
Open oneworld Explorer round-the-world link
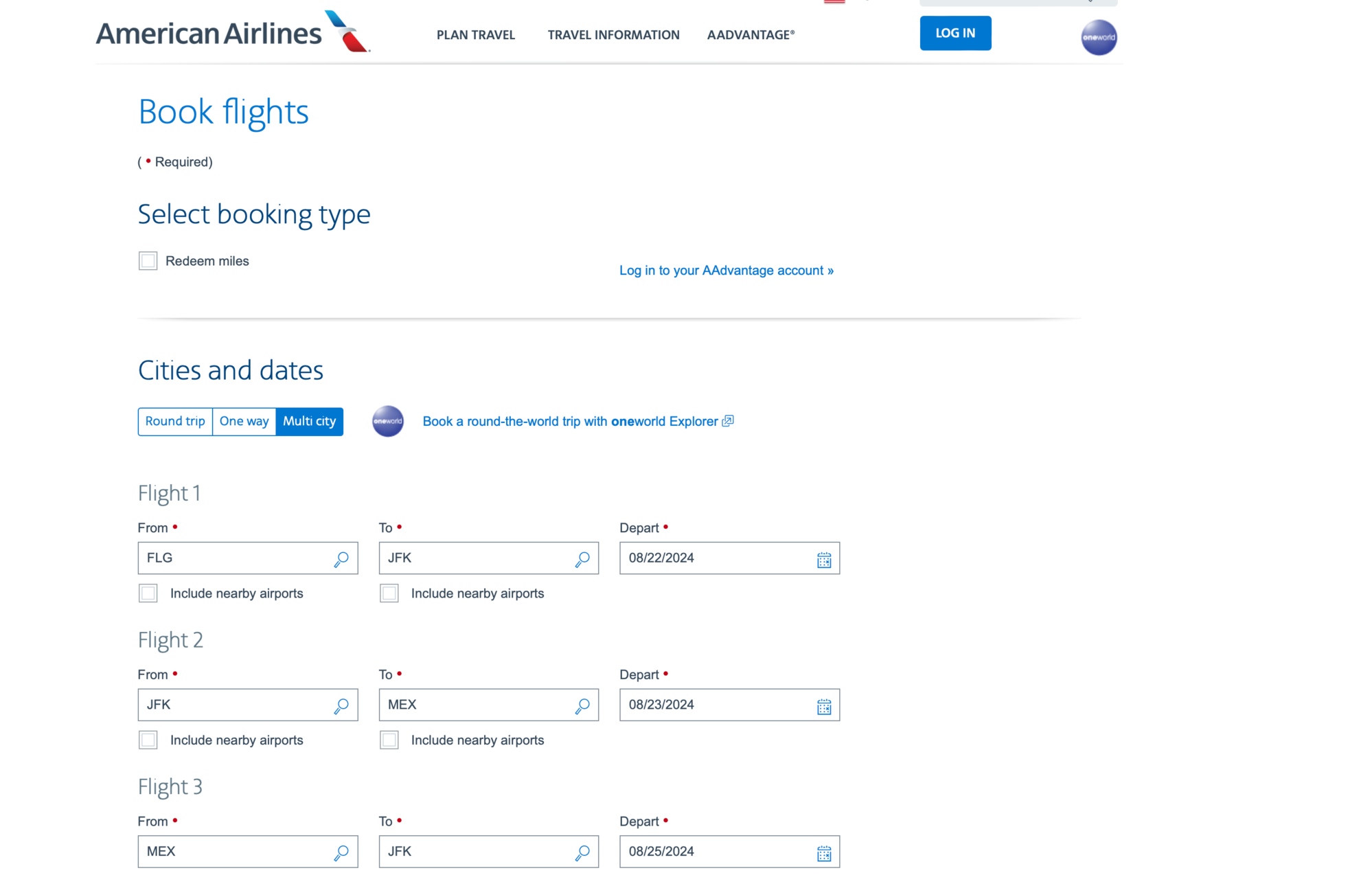click(x=570, y=422)
